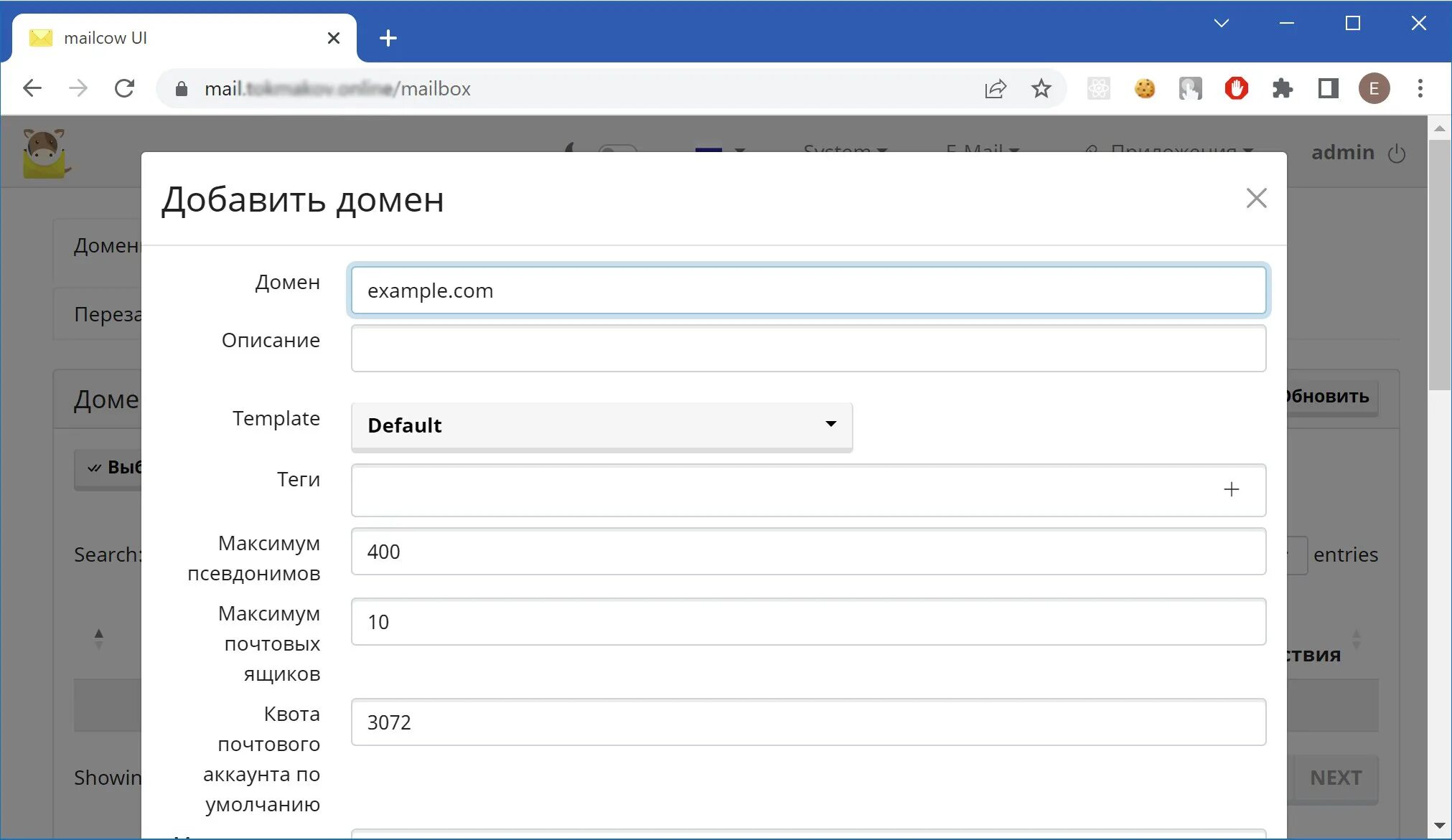Click the Домен input field
This screenshot has width=1452, height=840.
[x=808, y=291]
